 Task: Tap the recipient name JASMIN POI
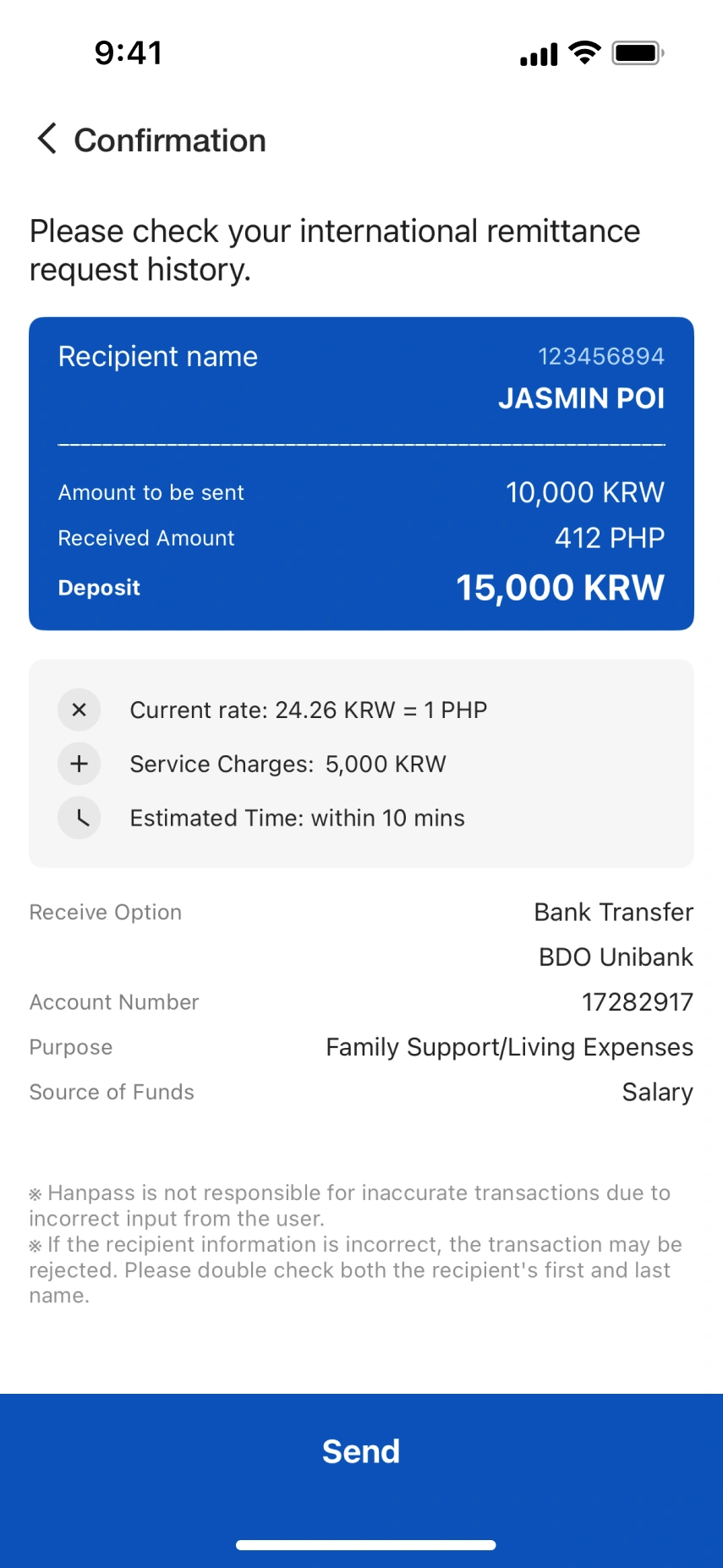582,398
